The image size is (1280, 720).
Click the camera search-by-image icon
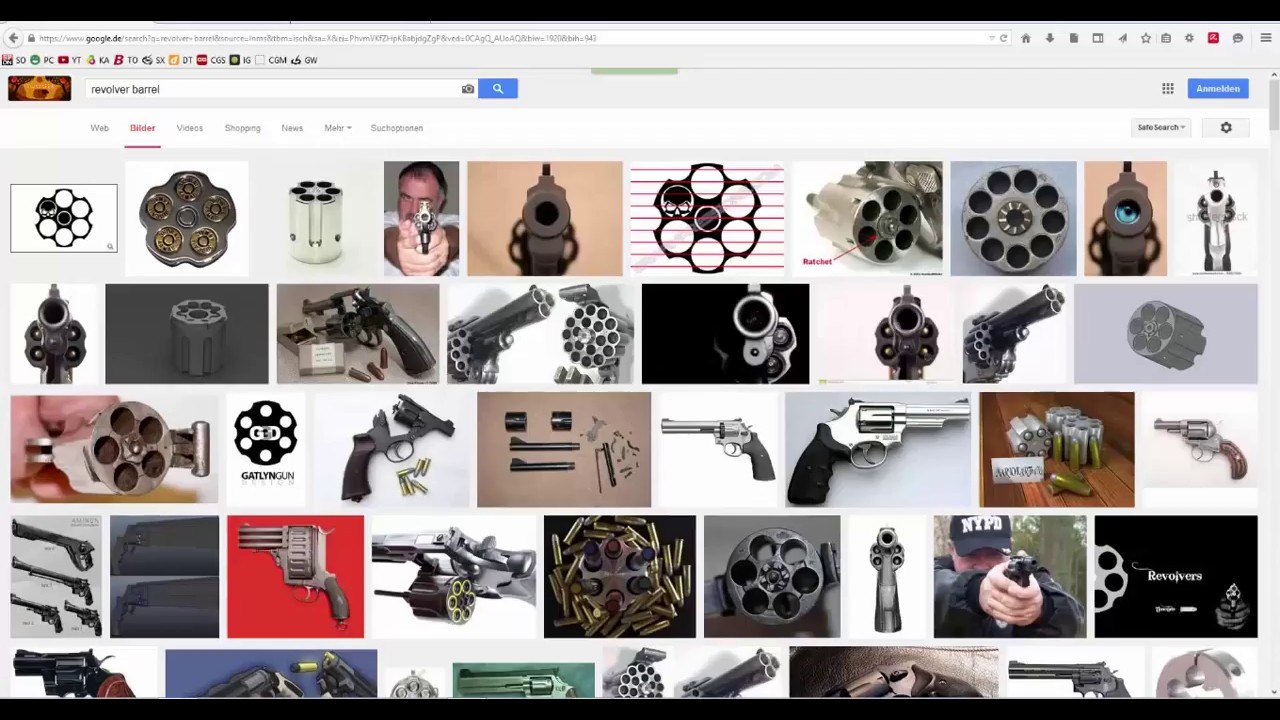point(467,89)
